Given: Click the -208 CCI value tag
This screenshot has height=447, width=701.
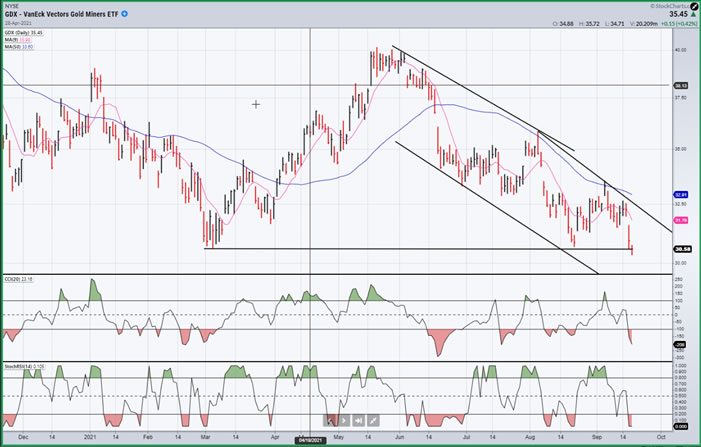Looking at the screenshot, I should 680,345.
